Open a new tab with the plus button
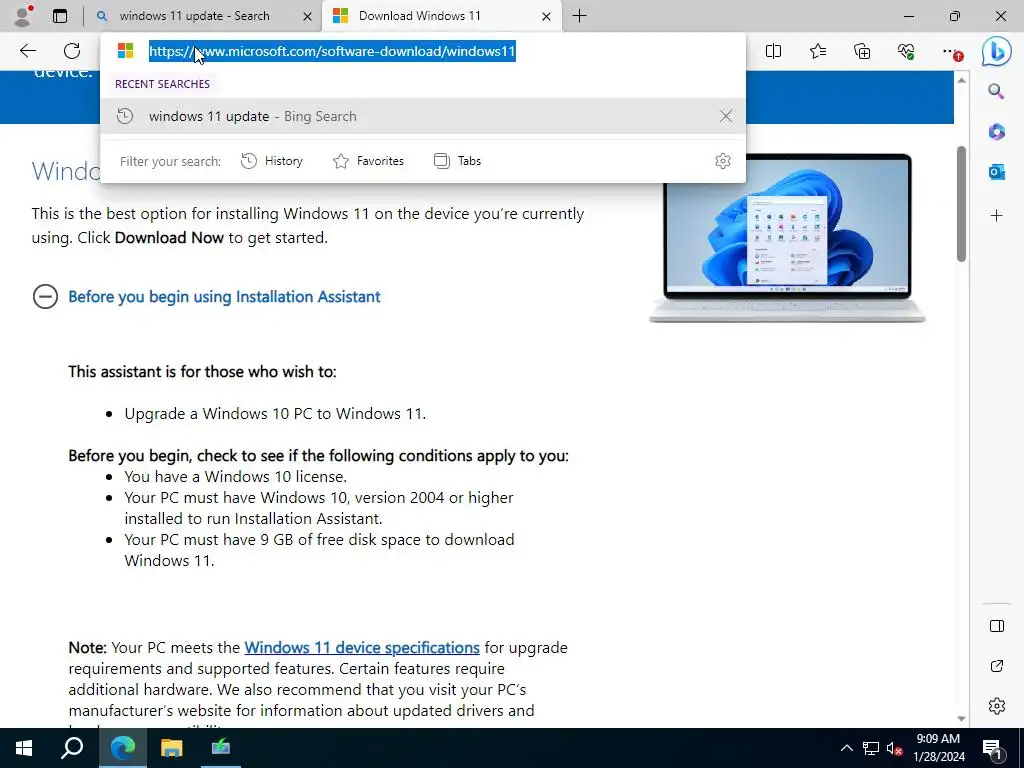Image resolution: width=1024 pixels, height=768 pixels. coord(579,16)
